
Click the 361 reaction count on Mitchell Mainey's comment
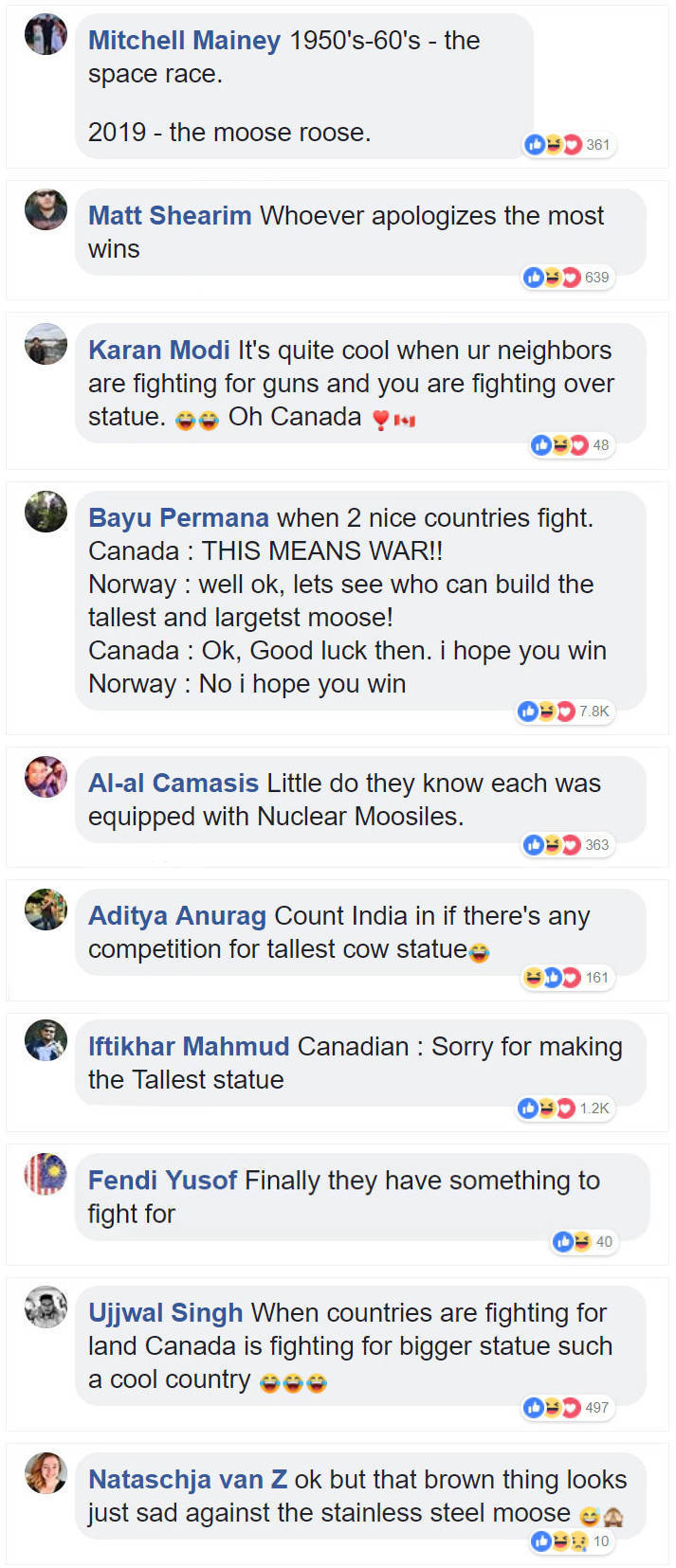(599, 144)
